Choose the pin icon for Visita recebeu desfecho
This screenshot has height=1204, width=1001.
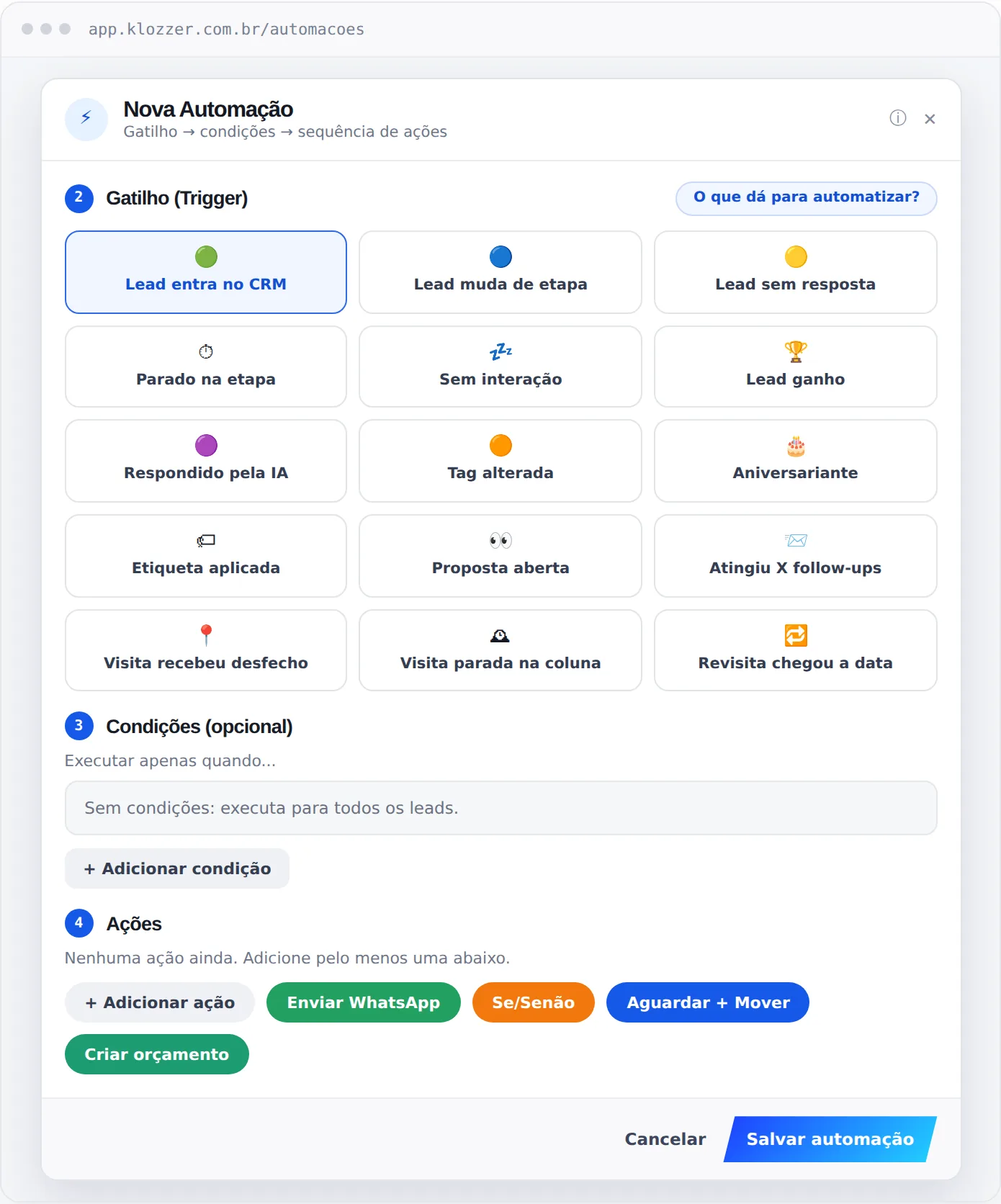tap(206, 635)
